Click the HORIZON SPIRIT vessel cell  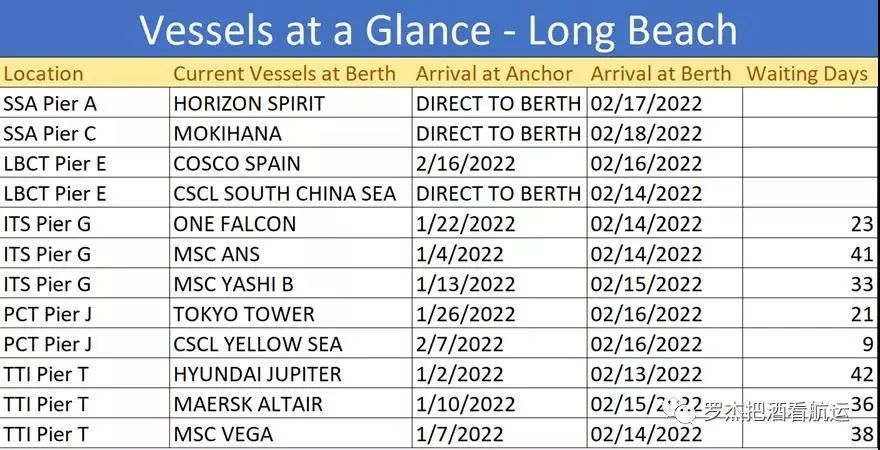(x=248, y=104)
